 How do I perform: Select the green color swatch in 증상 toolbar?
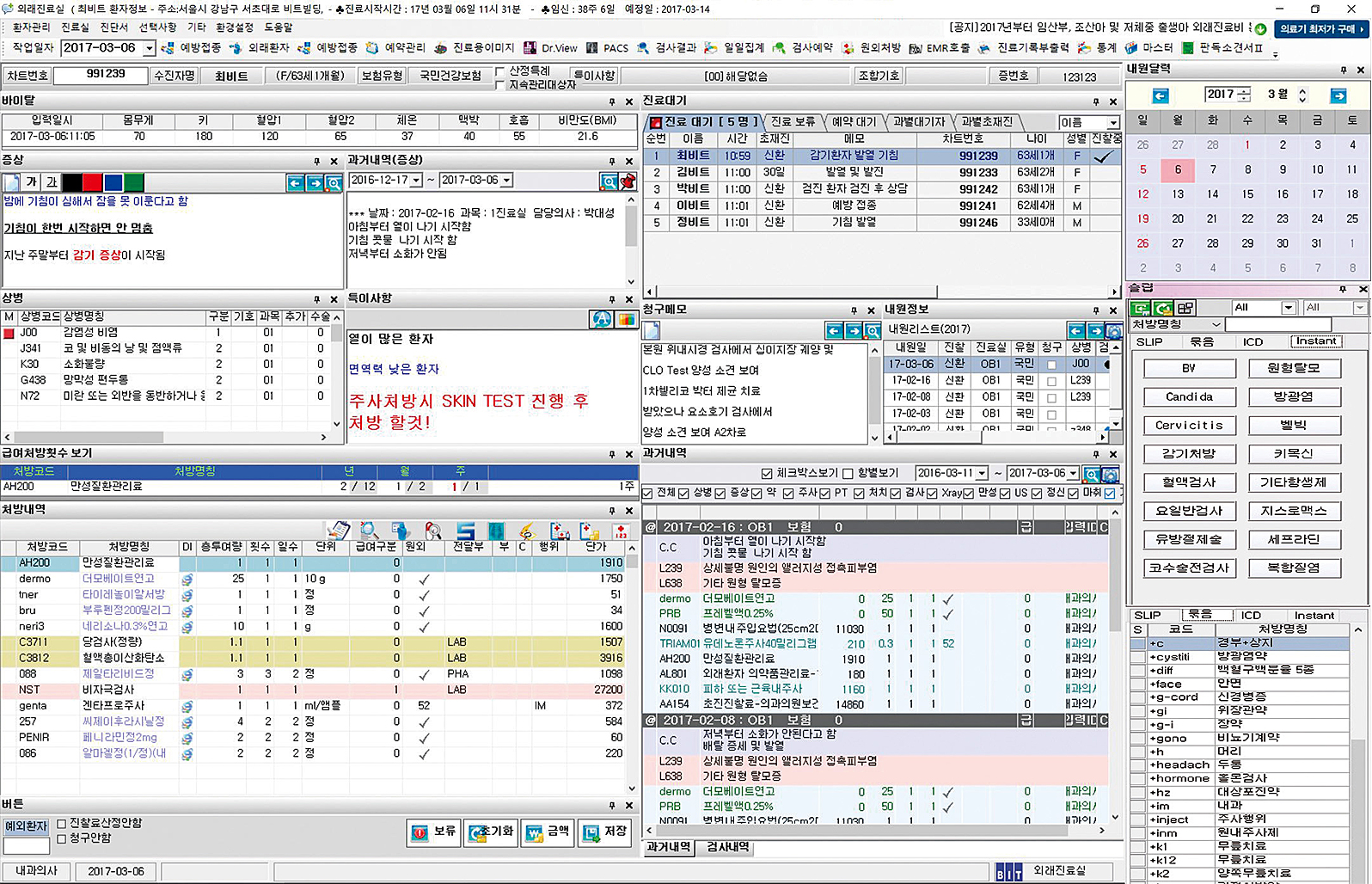tap(133, 182)
